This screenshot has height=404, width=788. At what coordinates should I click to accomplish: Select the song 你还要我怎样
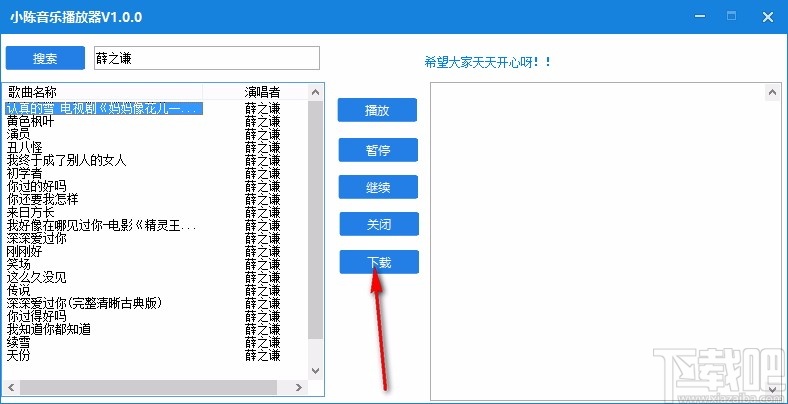point(42,199)
